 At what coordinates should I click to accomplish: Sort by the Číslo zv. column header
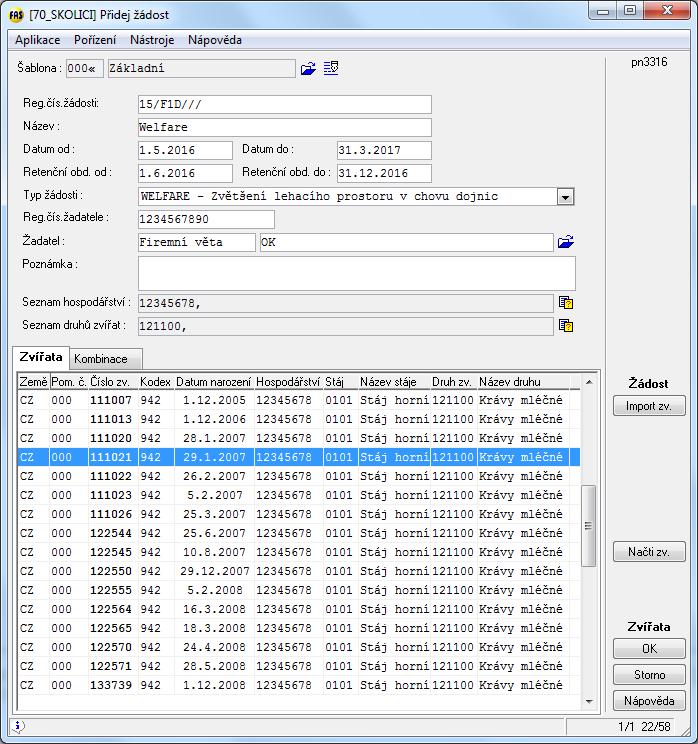coord(112,382)
